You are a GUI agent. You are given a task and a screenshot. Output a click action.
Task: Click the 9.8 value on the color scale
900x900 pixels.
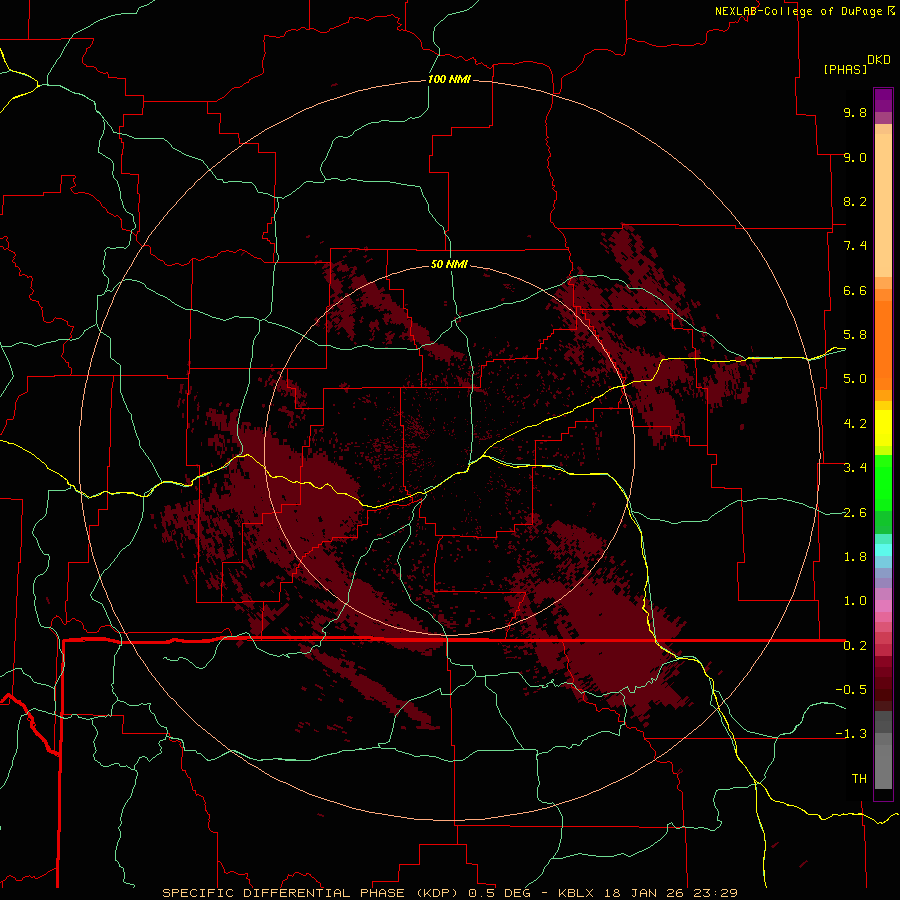[855, 112]
